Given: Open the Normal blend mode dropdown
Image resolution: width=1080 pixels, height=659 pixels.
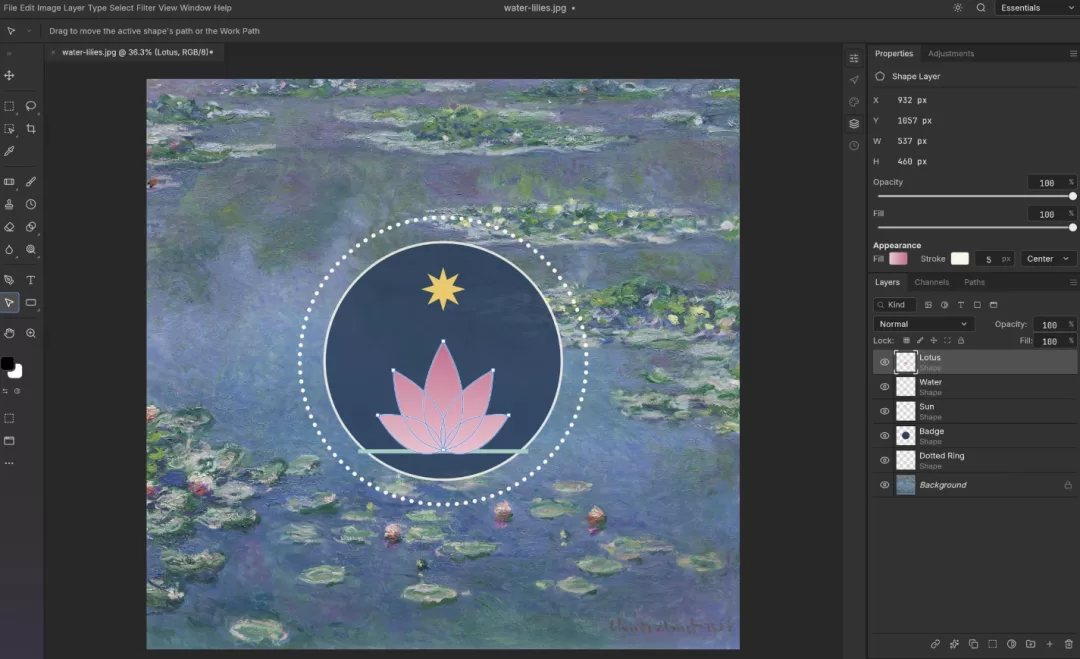Looking at the screenshot, I should click(924, 324).
